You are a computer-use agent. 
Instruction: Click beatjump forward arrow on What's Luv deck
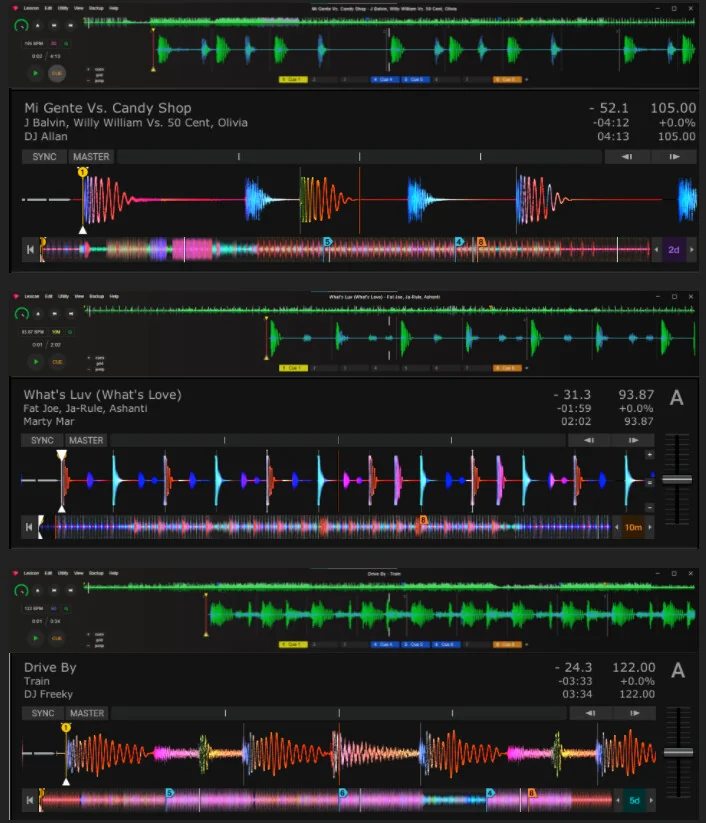[x=634, y=440]
